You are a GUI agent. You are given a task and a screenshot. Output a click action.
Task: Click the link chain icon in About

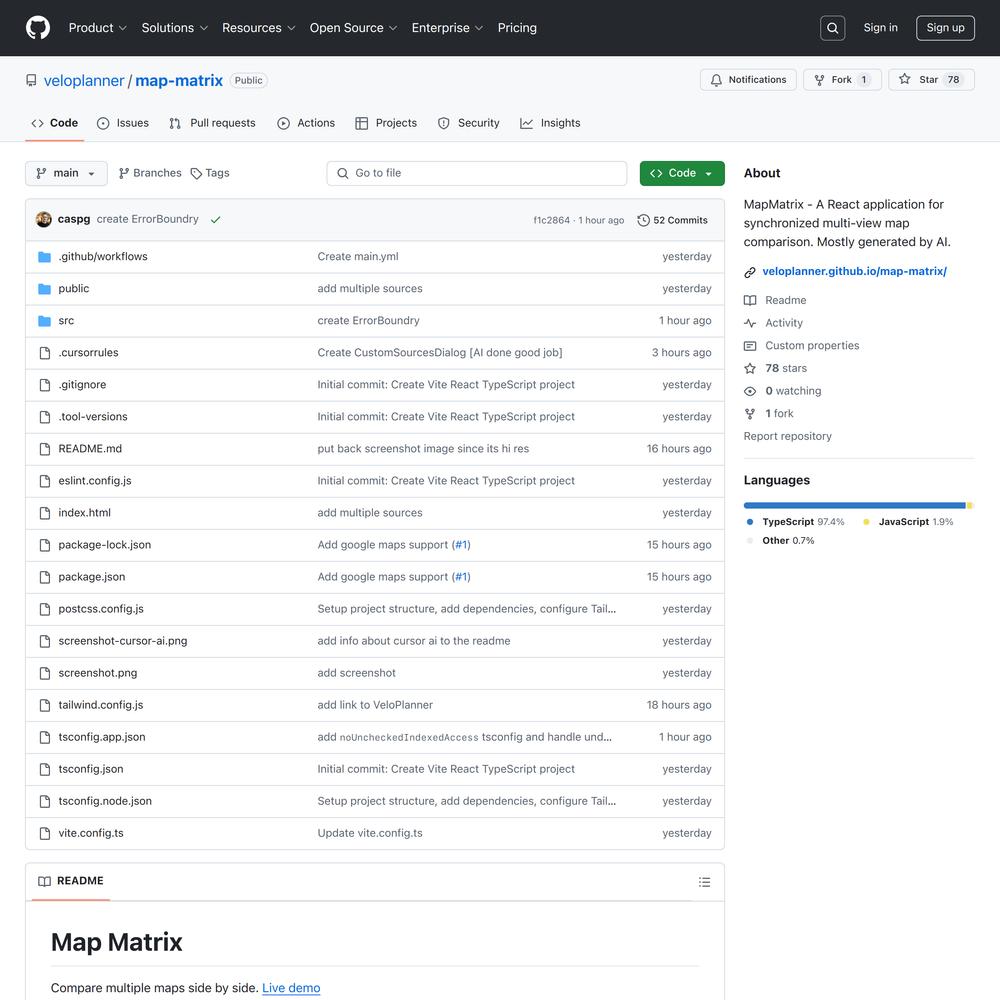pos(750,272)
